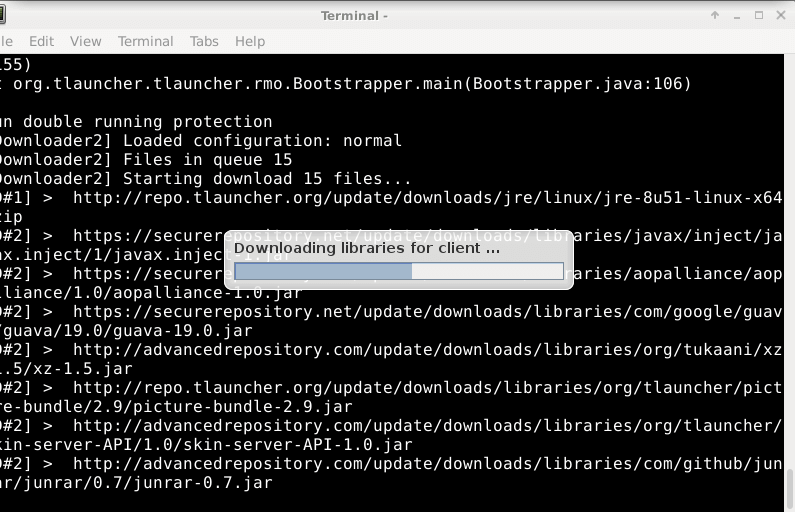Click the 'double running protection' line
Image resolution: width=795 pixels, height=512 pixels.
136,122
